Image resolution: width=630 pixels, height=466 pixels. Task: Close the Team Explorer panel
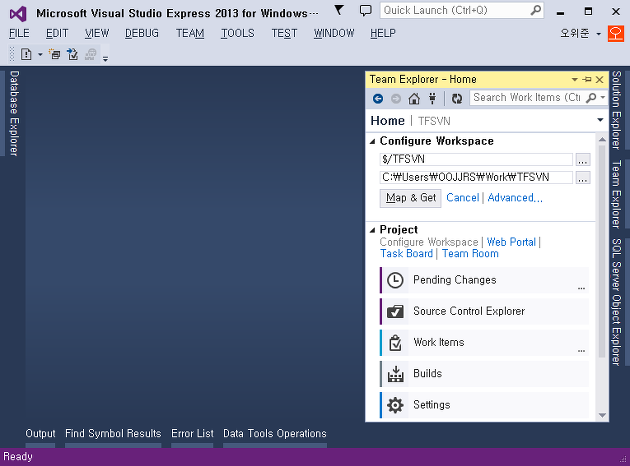click(x=599, y=80)
